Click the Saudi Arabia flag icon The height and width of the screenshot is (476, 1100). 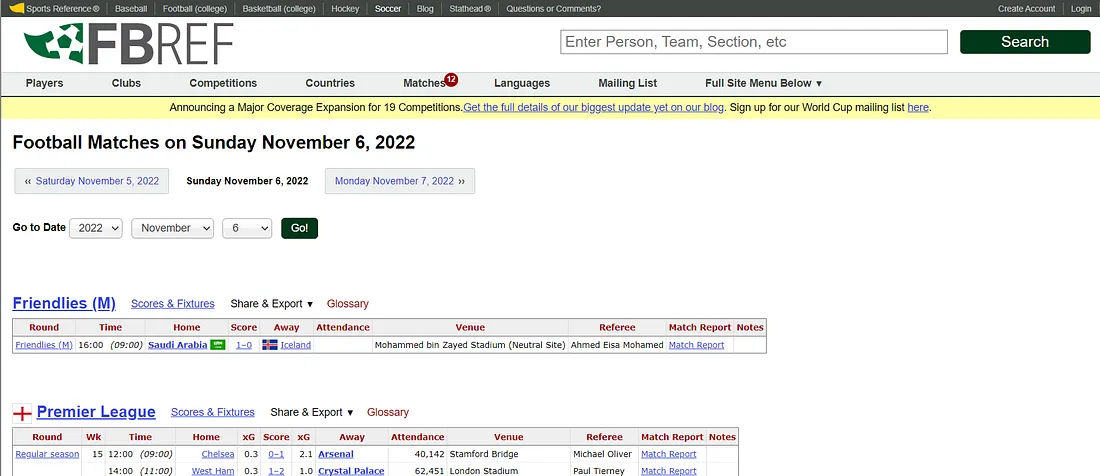[x=217, y=345]
